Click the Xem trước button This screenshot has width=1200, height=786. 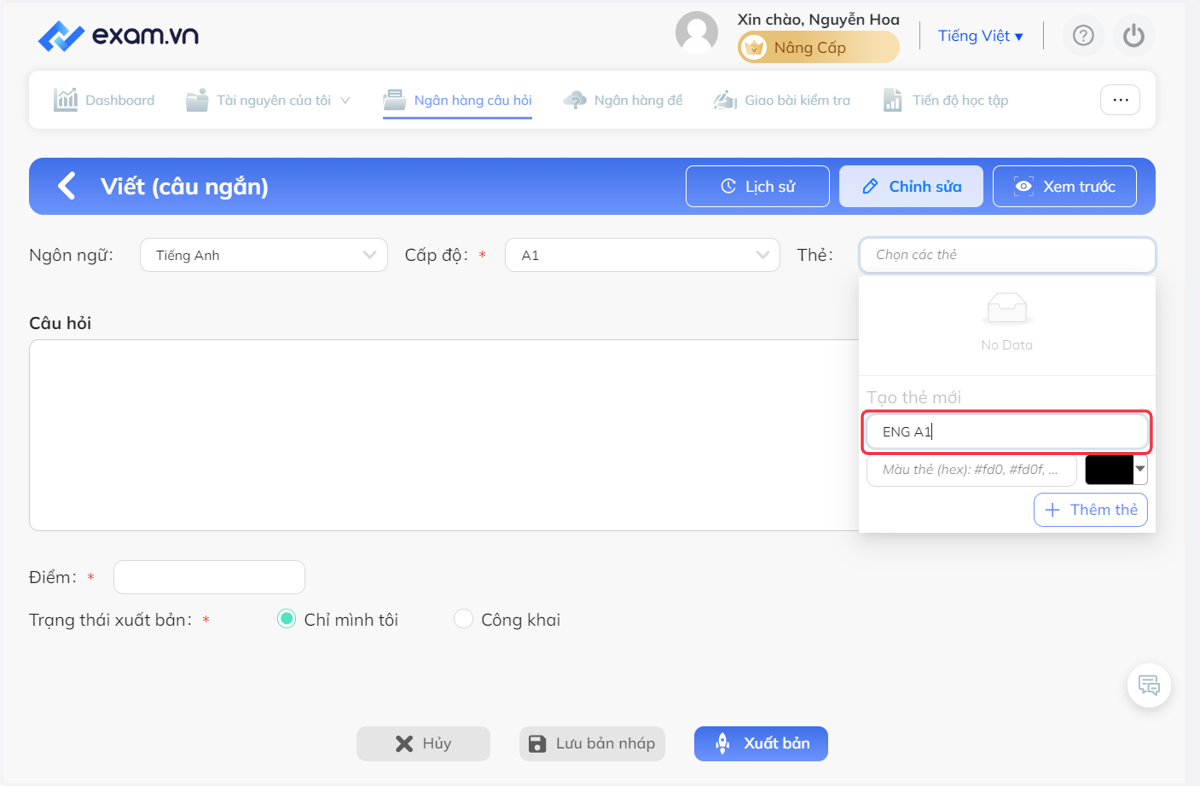[1065, 186]
